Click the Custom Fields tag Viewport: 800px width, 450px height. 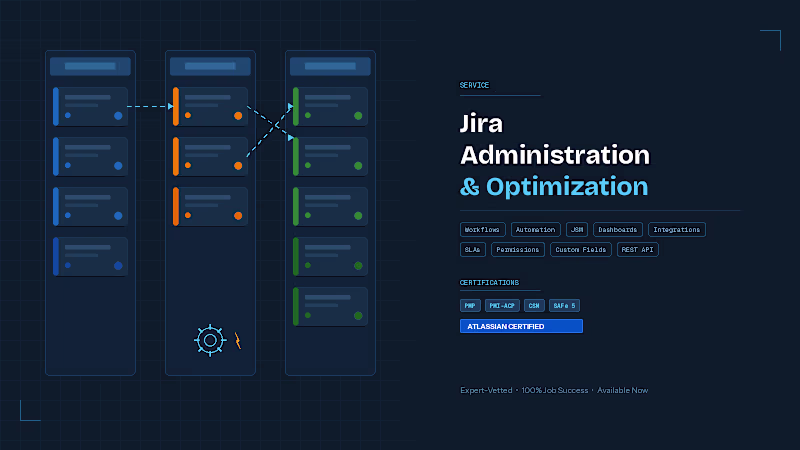(581, 249)
